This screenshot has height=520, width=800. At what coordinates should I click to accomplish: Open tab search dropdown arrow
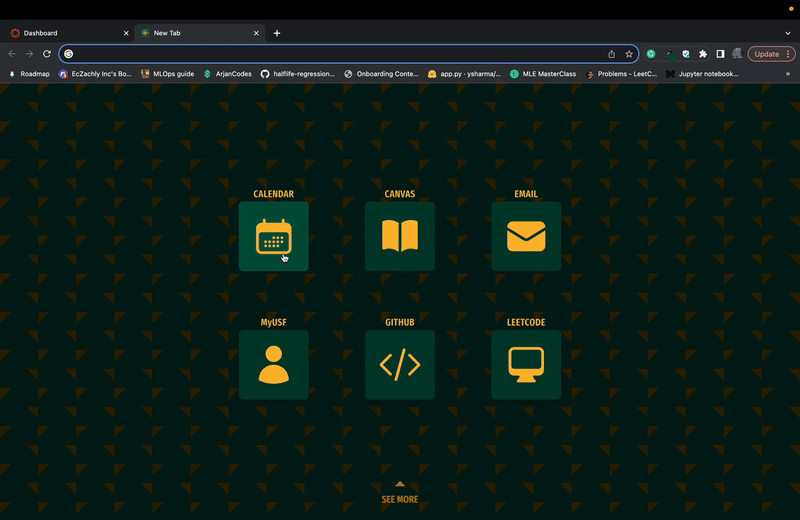pos(788,33)
